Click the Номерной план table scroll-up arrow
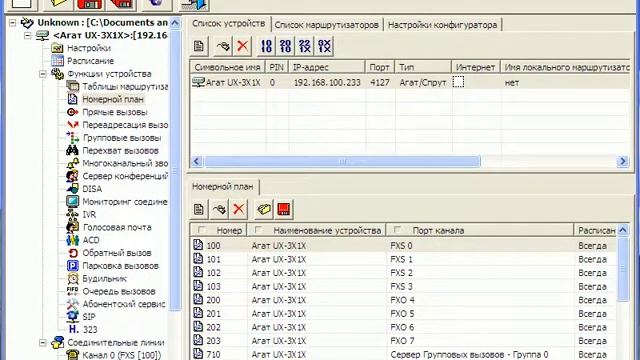Viewport: 640px width, 360px height. [623, 230]
